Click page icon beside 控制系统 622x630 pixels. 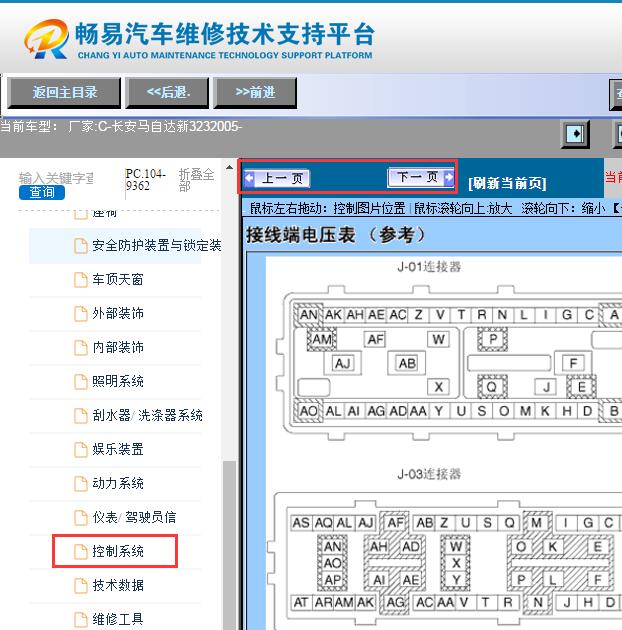[x=81, y=552]
